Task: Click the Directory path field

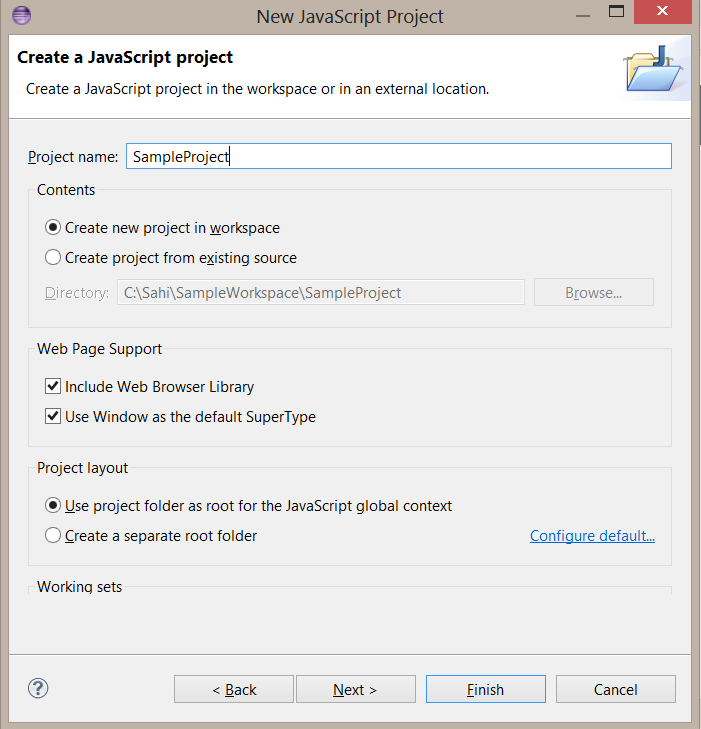Action: (x=321, y=292)
